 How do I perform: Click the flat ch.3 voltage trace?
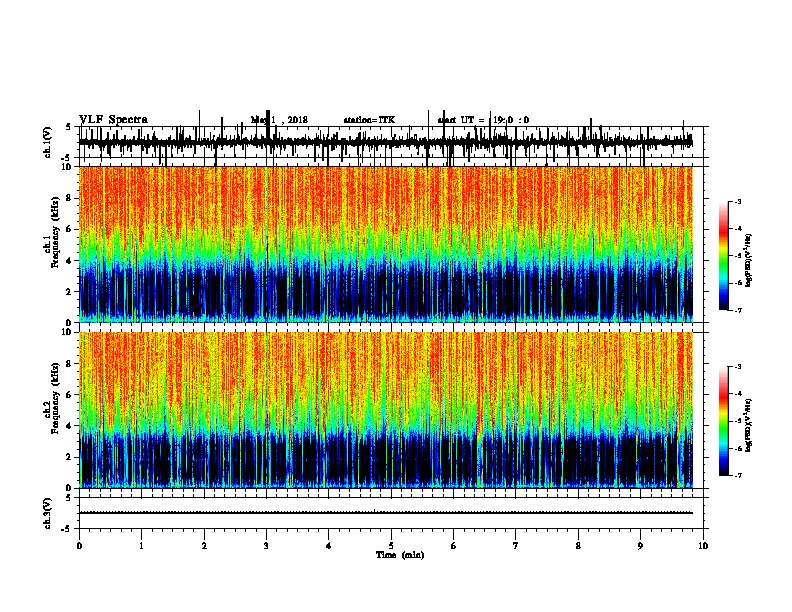[385, 513]
